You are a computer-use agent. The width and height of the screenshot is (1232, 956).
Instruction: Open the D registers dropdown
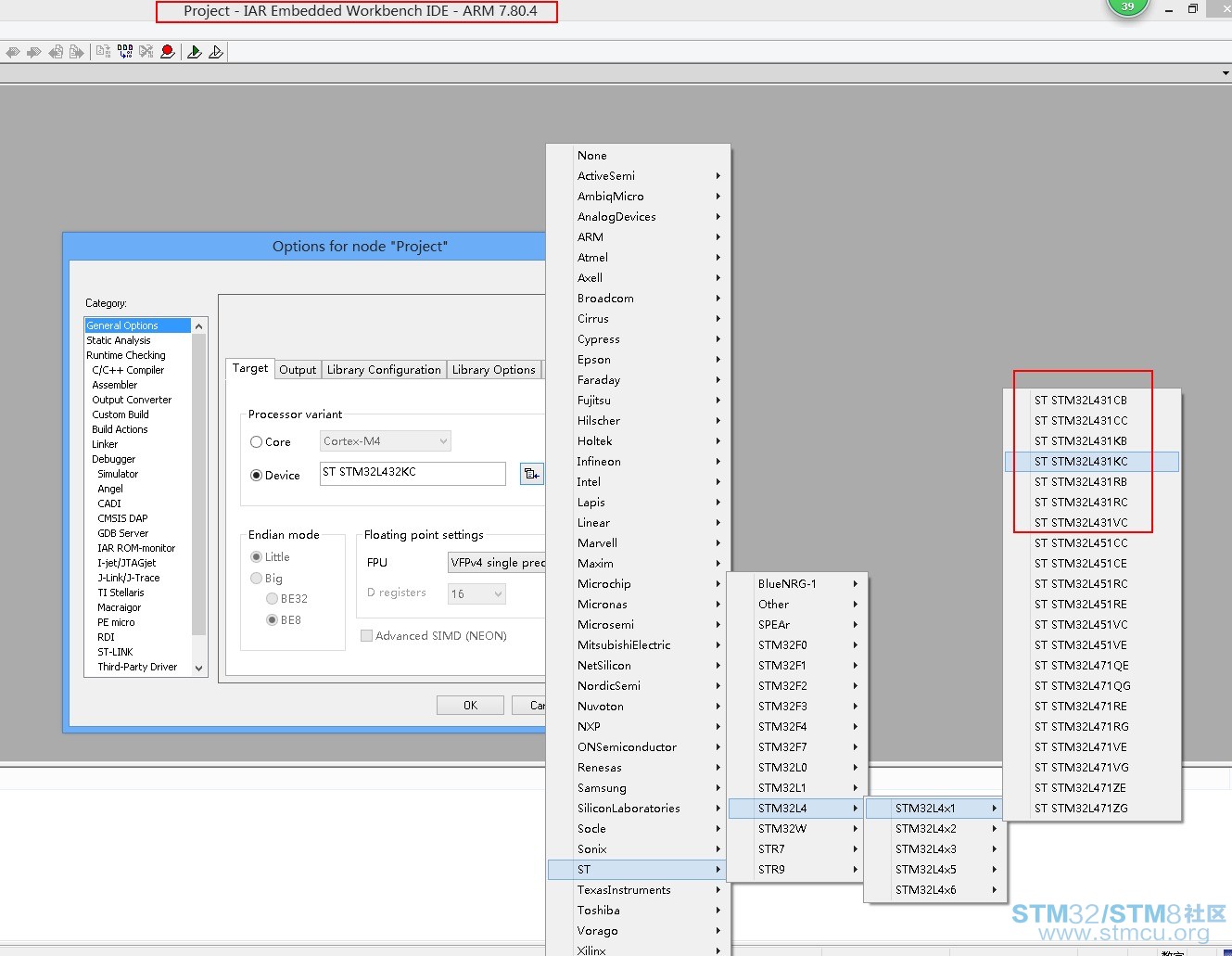tap(476, 593)
